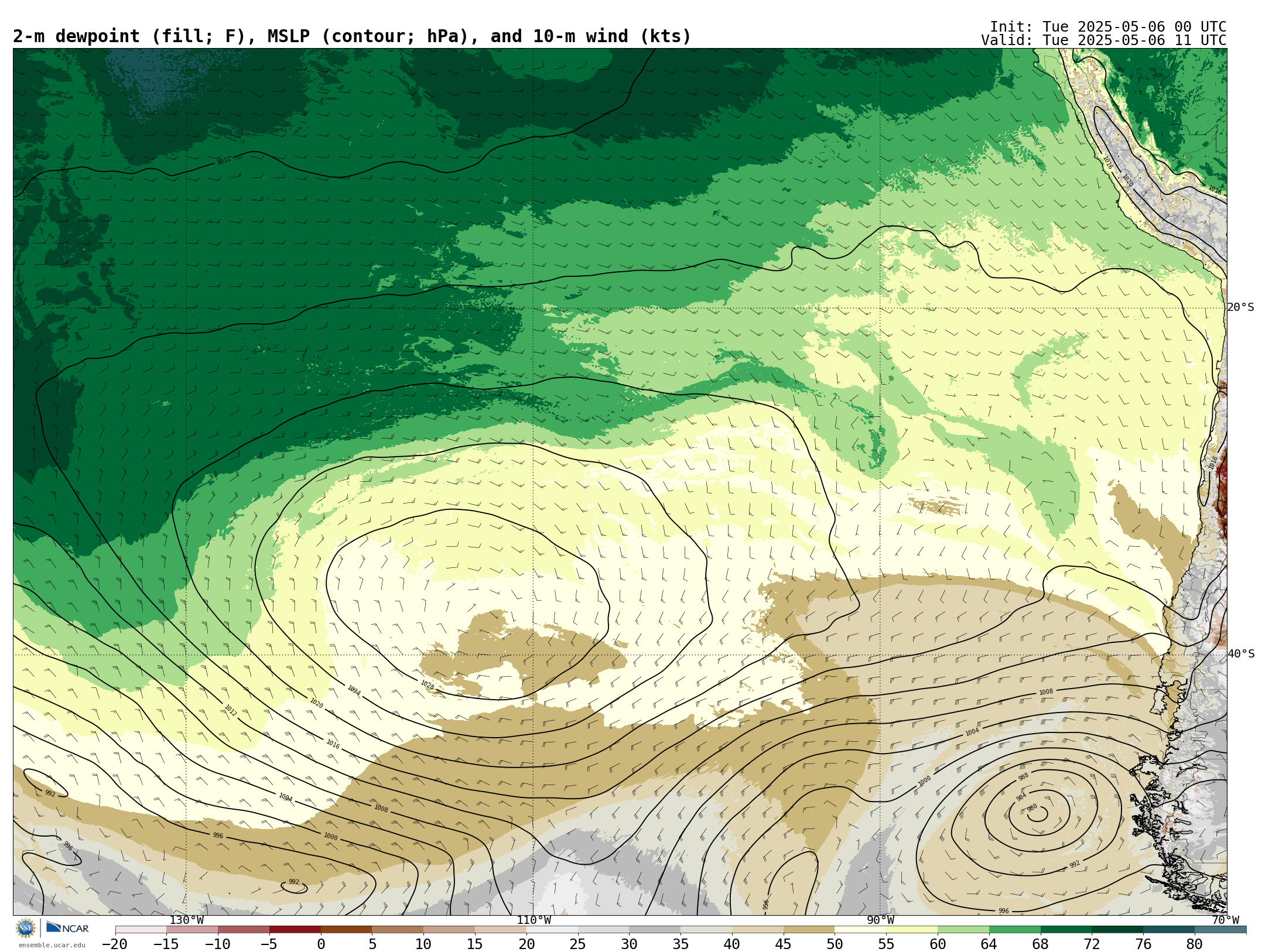
Task: Pick the -20 to -15 colorbar swatch
Action: point(141,930)
